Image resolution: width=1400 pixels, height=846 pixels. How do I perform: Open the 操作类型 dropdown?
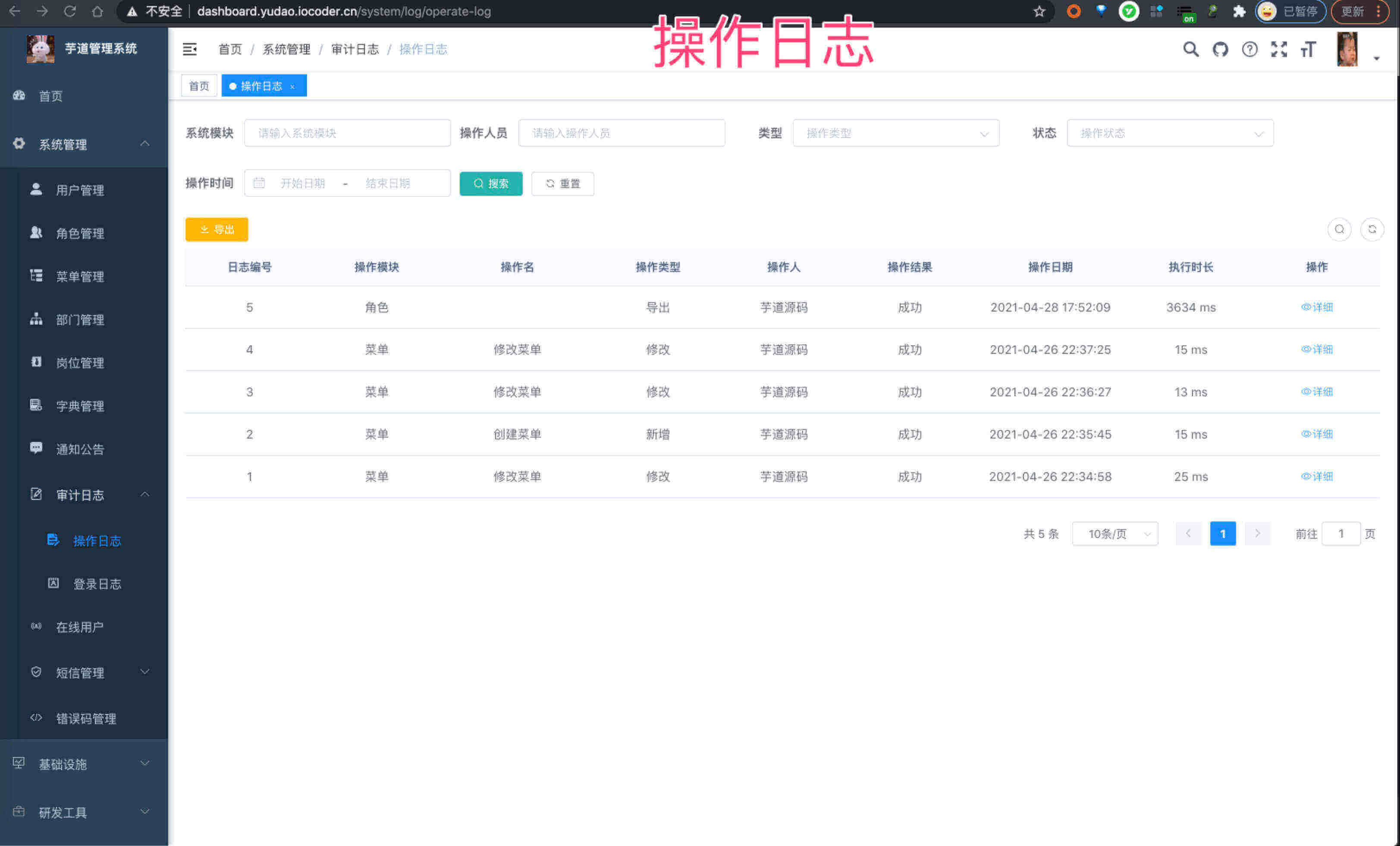pos(897,133)
